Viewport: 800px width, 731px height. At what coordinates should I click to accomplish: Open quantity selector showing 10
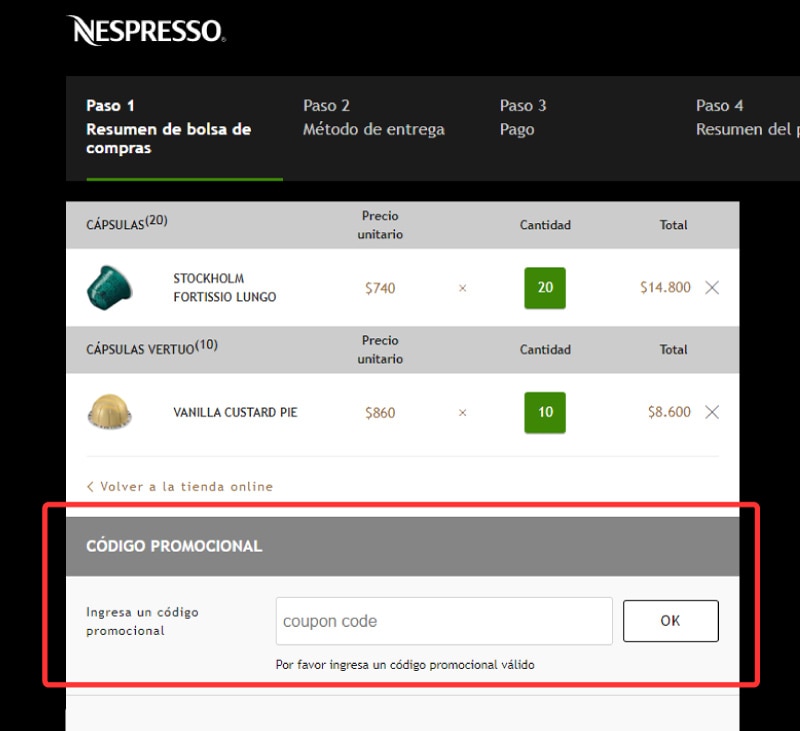(545, 412)
